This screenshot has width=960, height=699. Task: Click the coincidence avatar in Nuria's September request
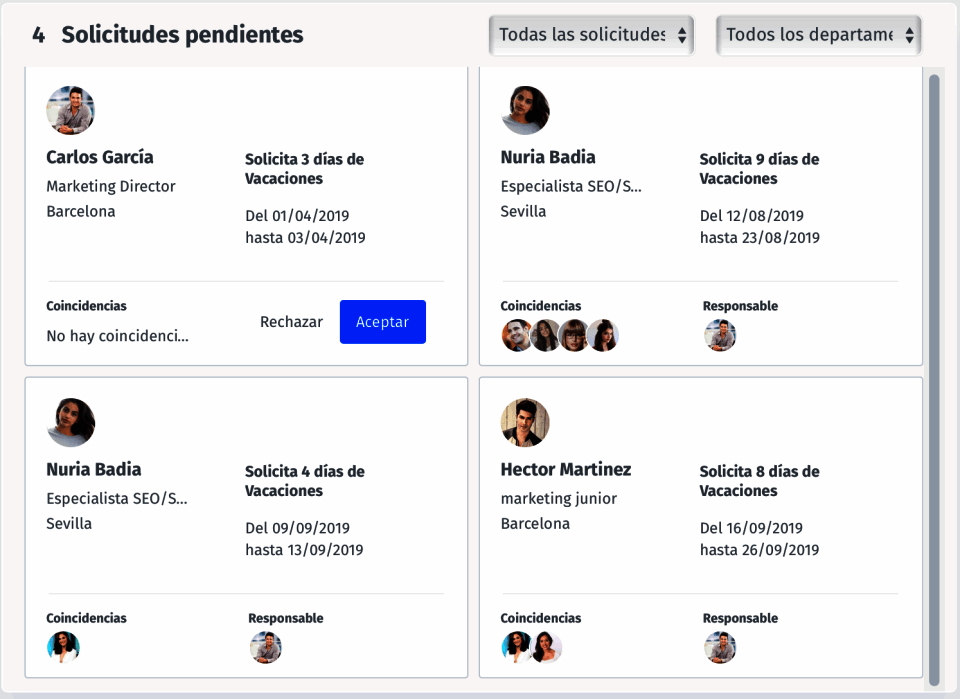(x=63, y=648)
